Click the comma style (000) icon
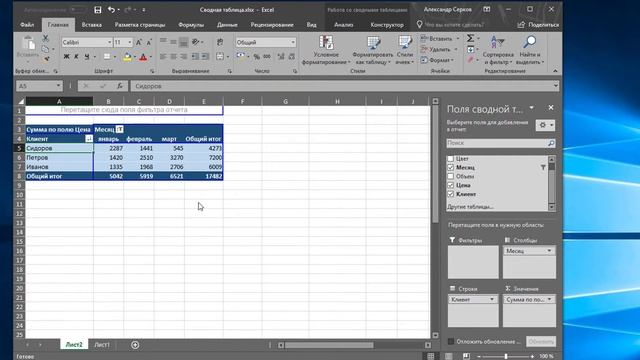 click(x=267, y=57)
